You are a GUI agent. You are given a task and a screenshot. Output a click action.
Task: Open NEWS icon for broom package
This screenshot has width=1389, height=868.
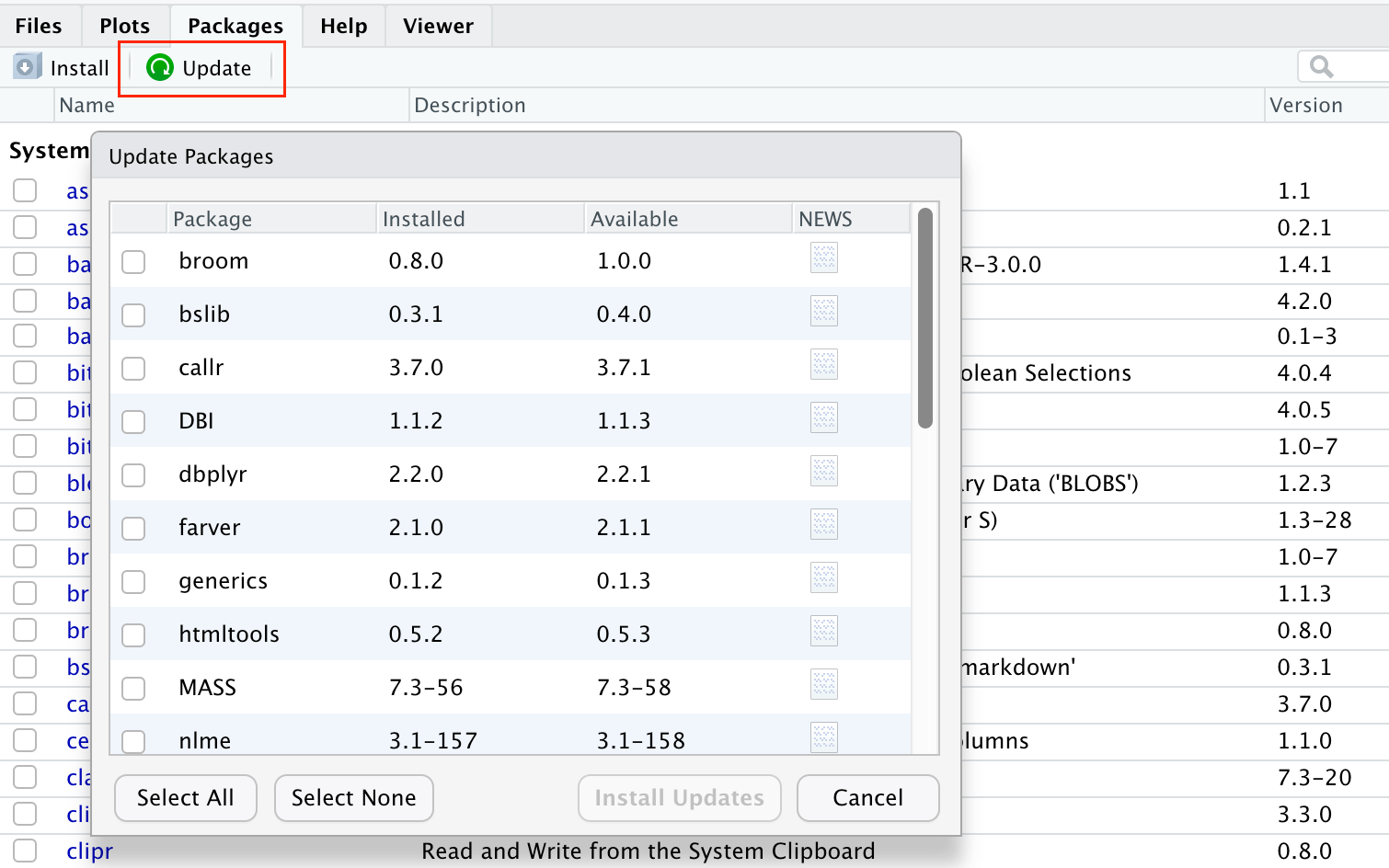(824, 258)
